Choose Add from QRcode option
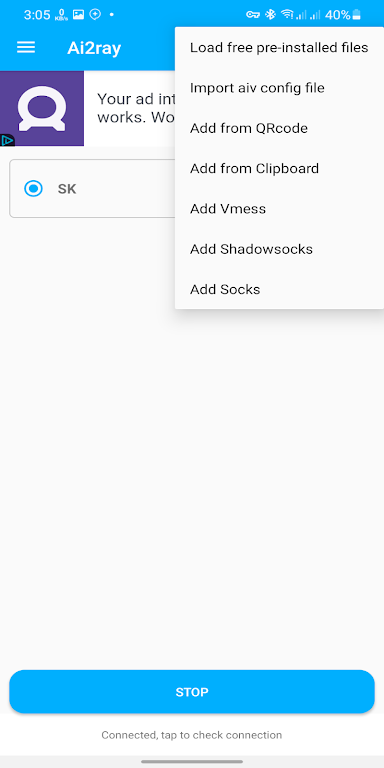The width and height of the screenshot is (384, 768). (x=279, y=128)
